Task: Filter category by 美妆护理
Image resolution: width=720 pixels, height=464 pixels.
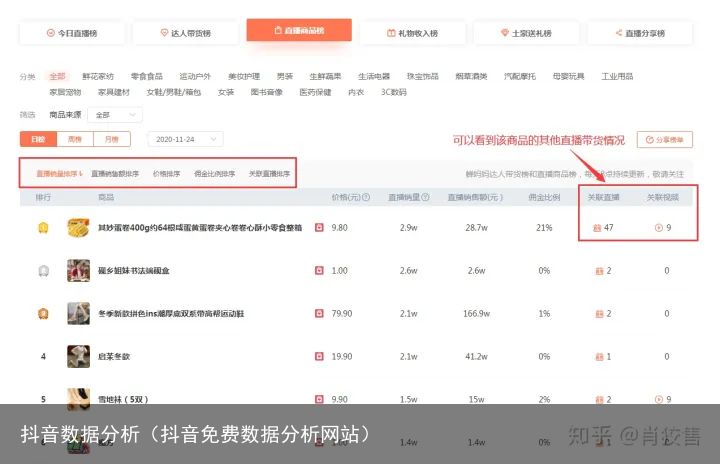Action: tap(244, 76)
